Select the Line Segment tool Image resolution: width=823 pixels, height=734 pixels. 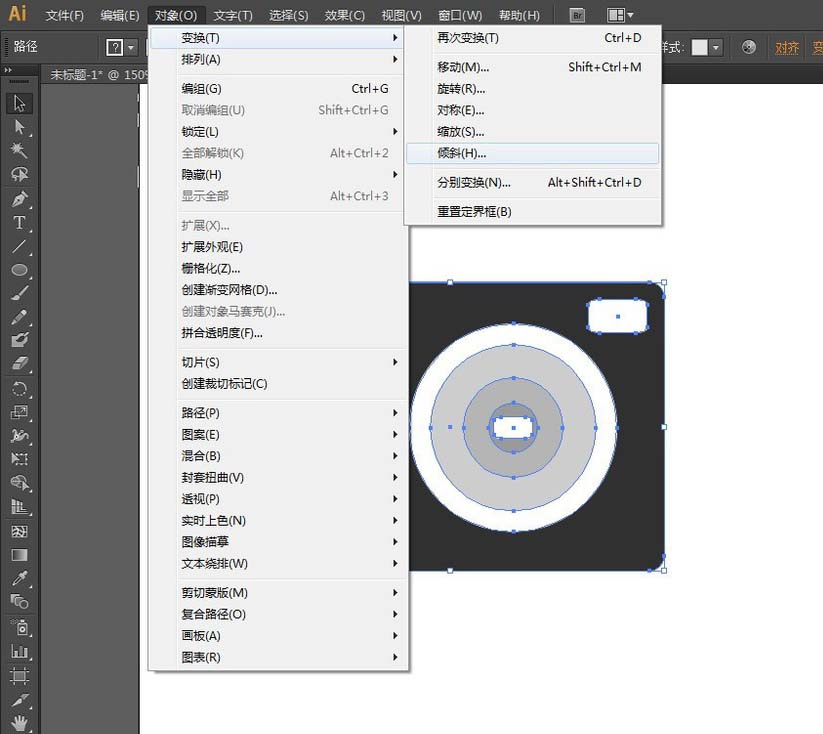tap(19, 246)
